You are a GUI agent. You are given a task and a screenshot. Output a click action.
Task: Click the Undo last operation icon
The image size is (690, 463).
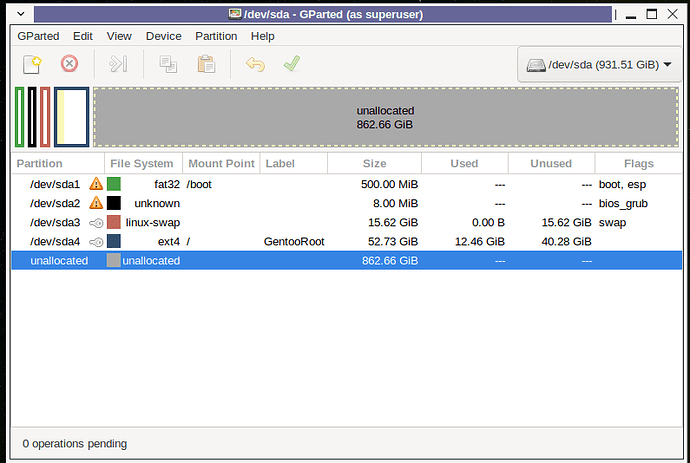tap(255, 64)
